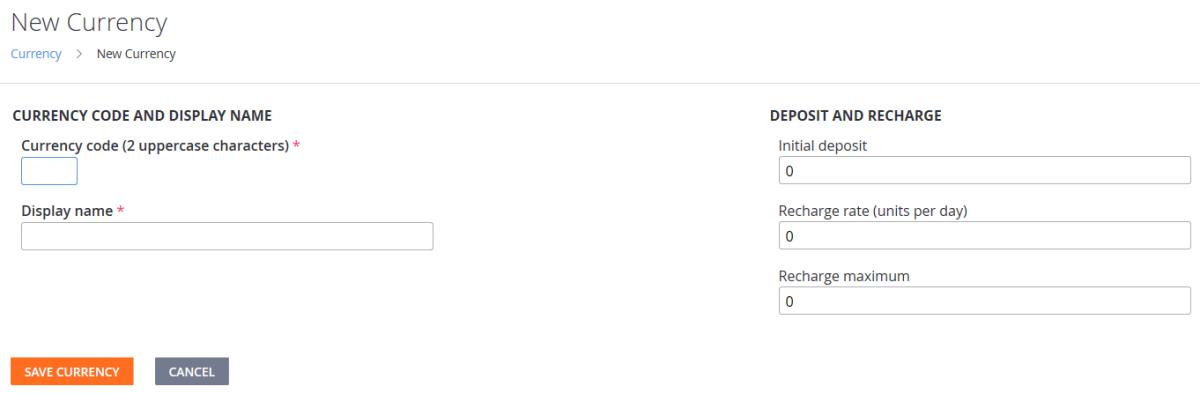
Task: Click the Save Currency button
Action: pyautogui.click(x=72, y=371)
